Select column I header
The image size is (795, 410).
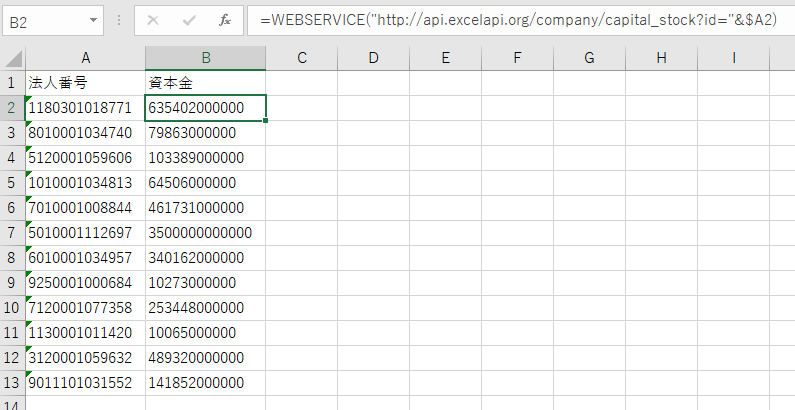coord(733,59)
